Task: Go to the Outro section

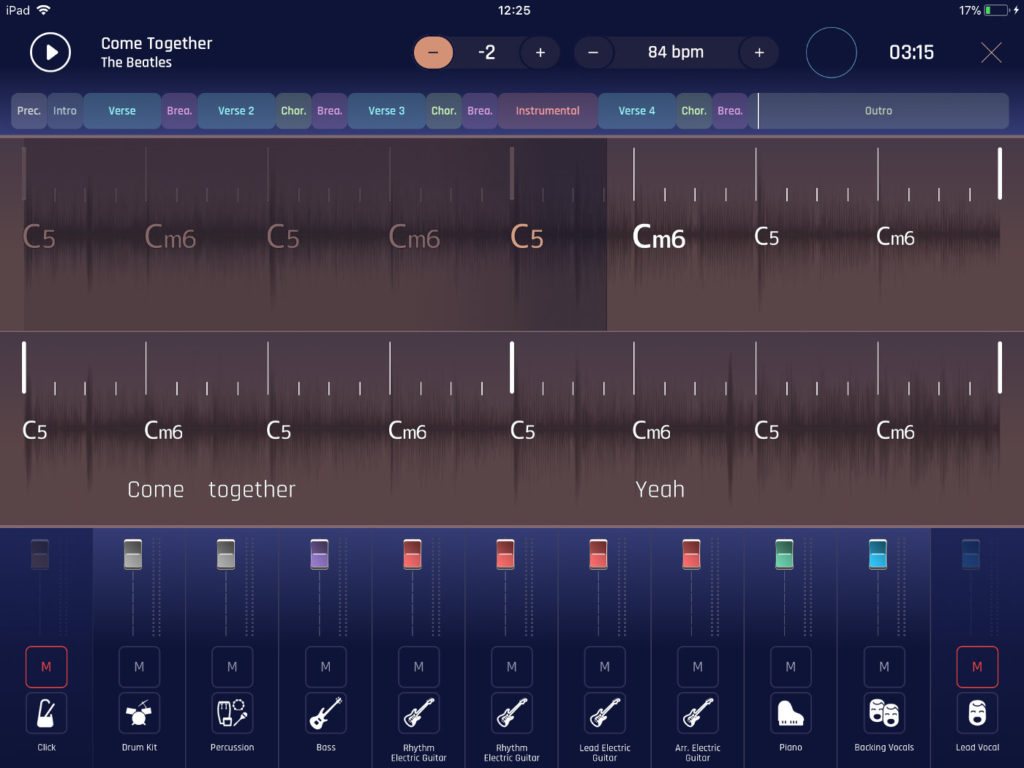Action: click(878, 111)
